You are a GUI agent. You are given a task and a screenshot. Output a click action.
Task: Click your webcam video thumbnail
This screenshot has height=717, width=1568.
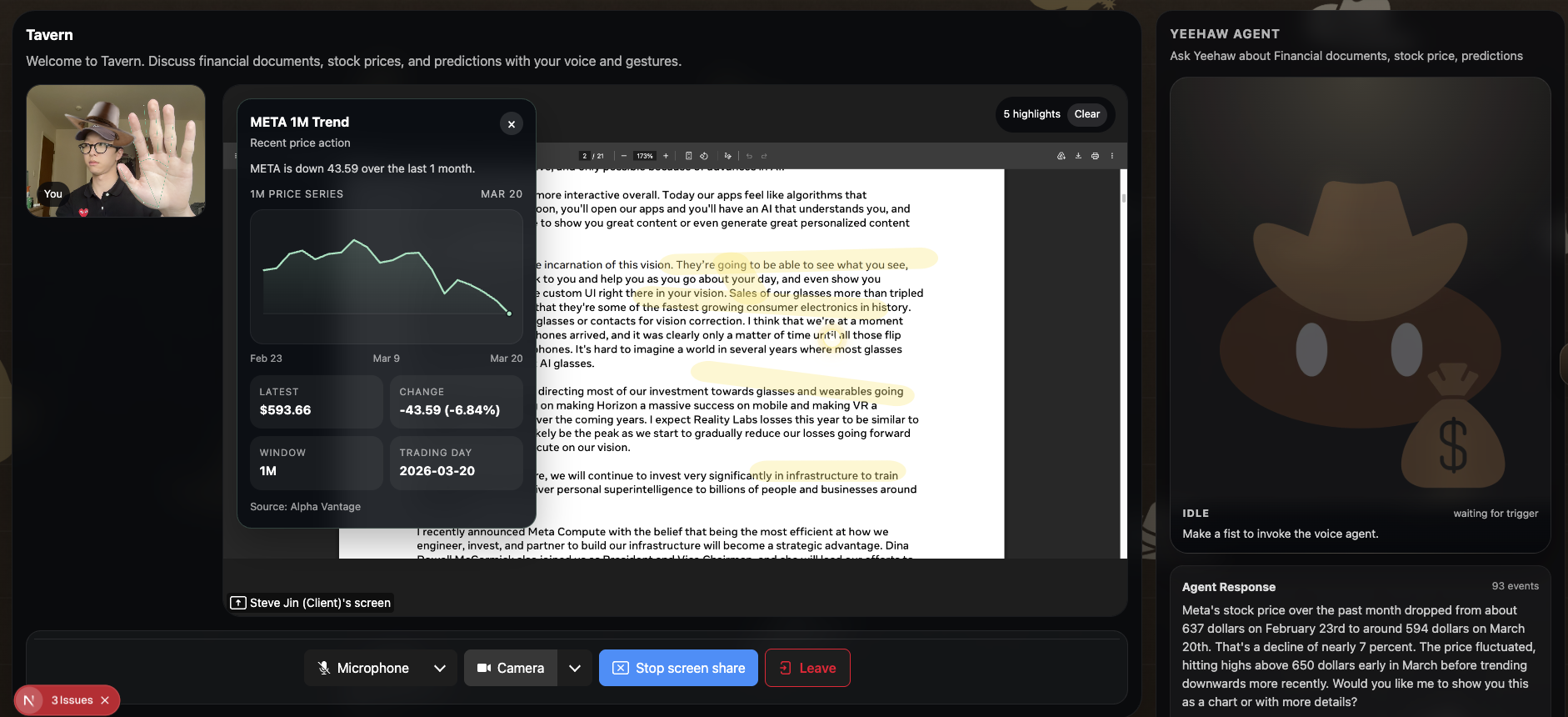click(116, 151)
